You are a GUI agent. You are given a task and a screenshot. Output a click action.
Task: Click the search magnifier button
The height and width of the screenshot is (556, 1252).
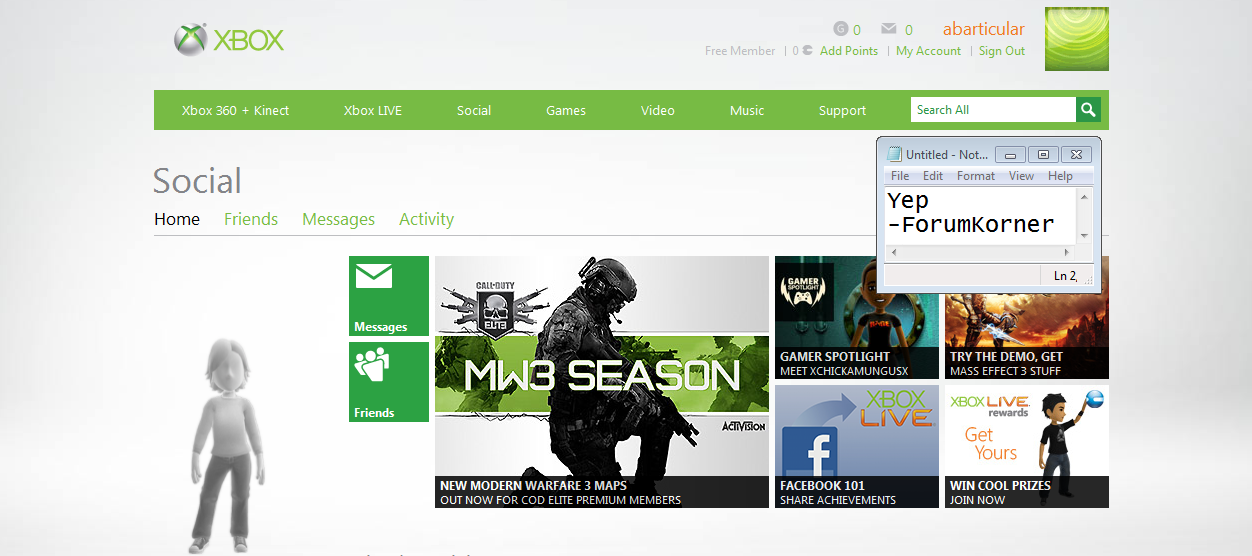1088,110
